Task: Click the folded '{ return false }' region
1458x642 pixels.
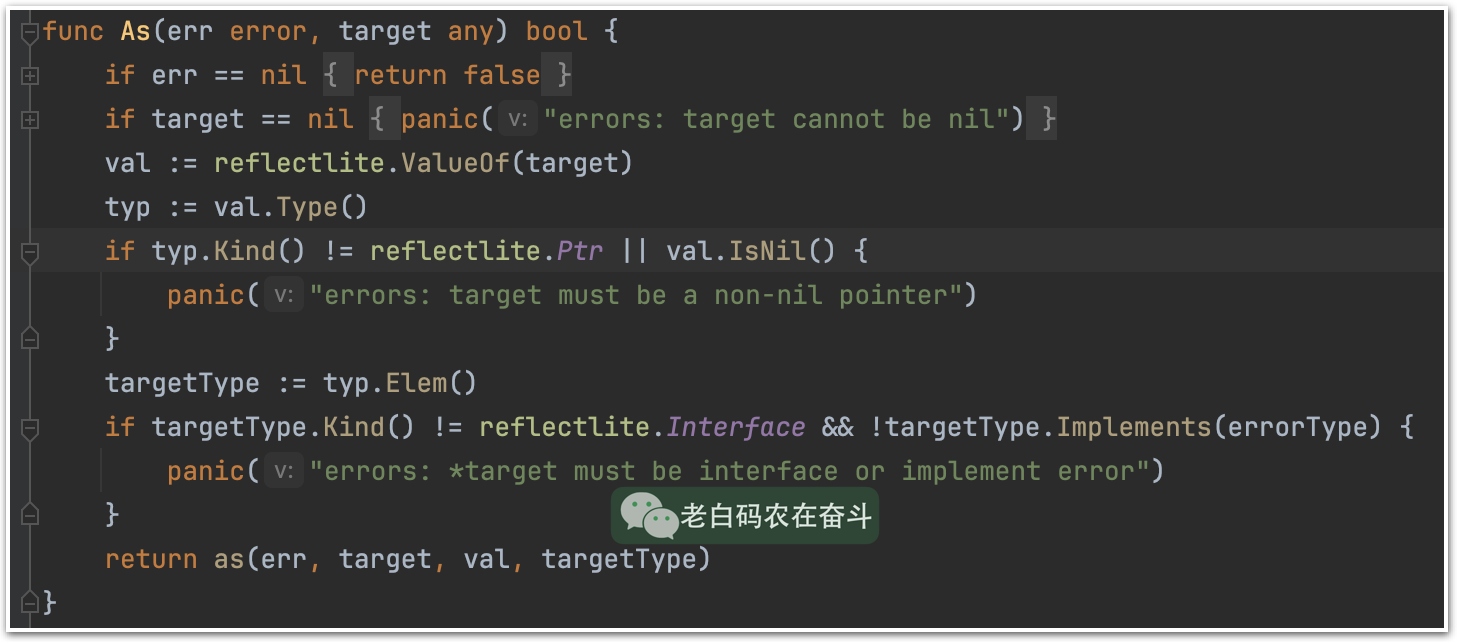Action: 448,75
